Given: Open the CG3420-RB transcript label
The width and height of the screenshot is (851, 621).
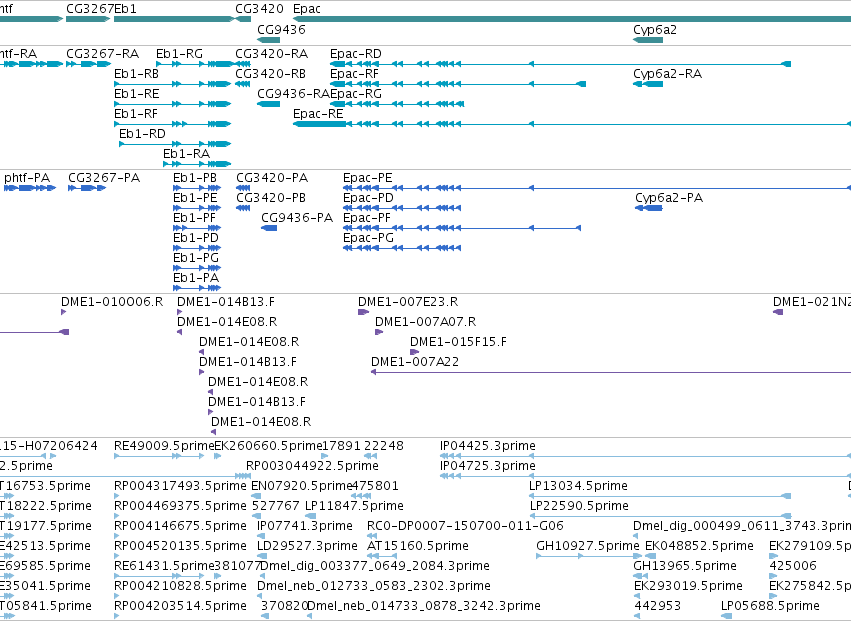Looking at the screenshot, I should click(x=270, y=74).
